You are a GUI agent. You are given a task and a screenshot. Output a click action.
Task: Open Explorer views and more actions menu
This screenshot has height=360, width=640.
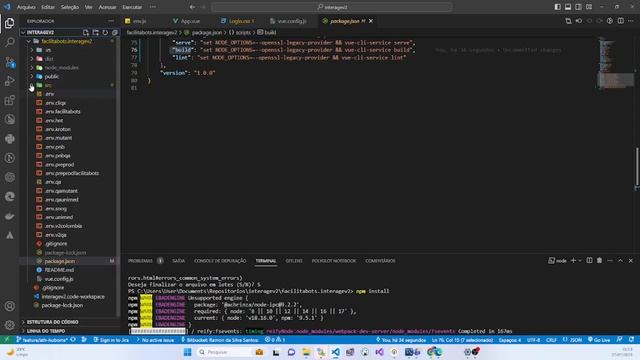[x=111, y=21]
